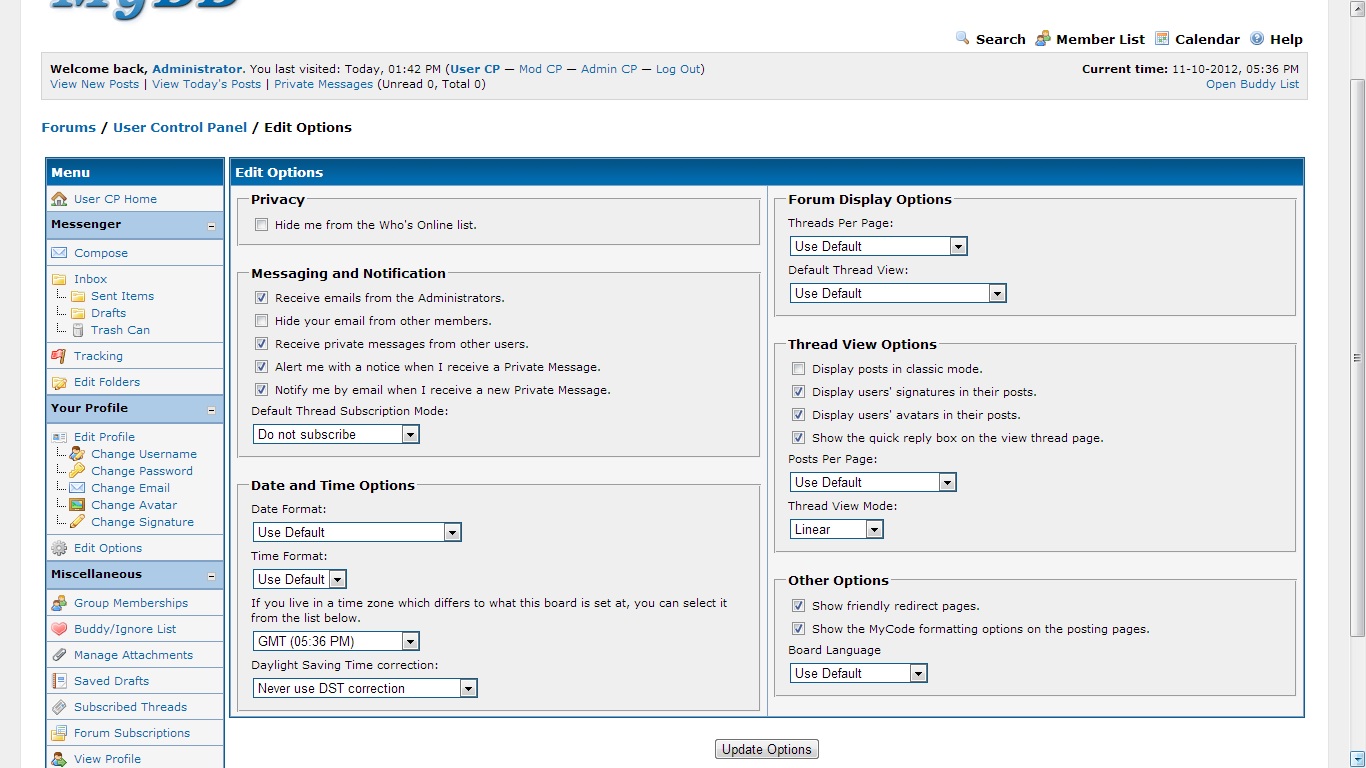Click the Manage Attachments paperclip icon

(59, 655)
